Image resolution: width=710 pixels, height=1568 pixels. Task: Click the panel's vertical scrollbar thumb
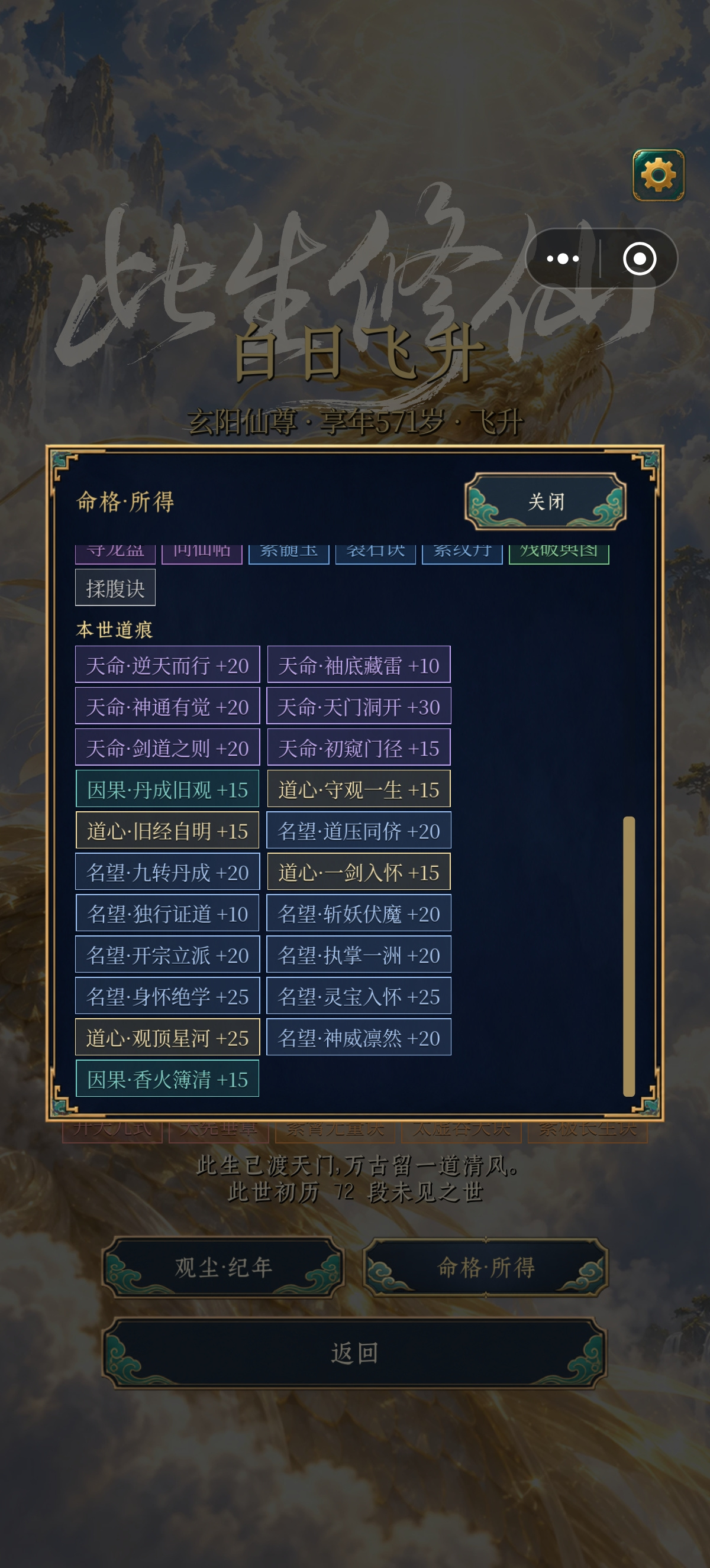629,956
